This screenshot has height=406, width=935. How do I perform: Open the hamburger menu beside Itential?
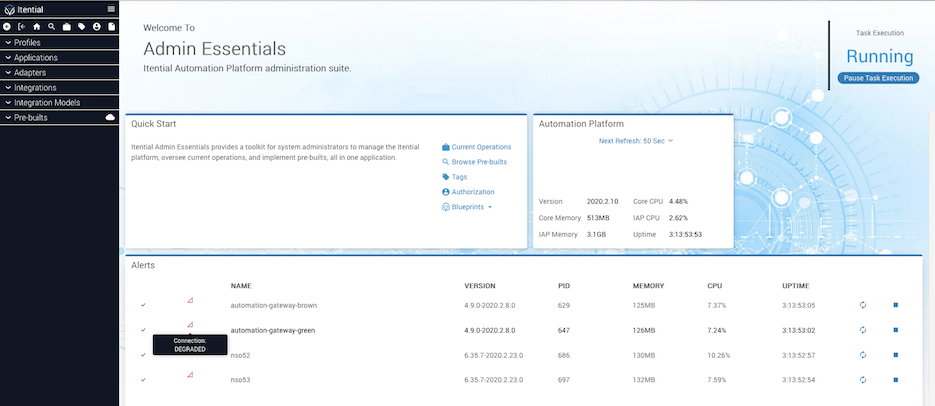point(111,9)
